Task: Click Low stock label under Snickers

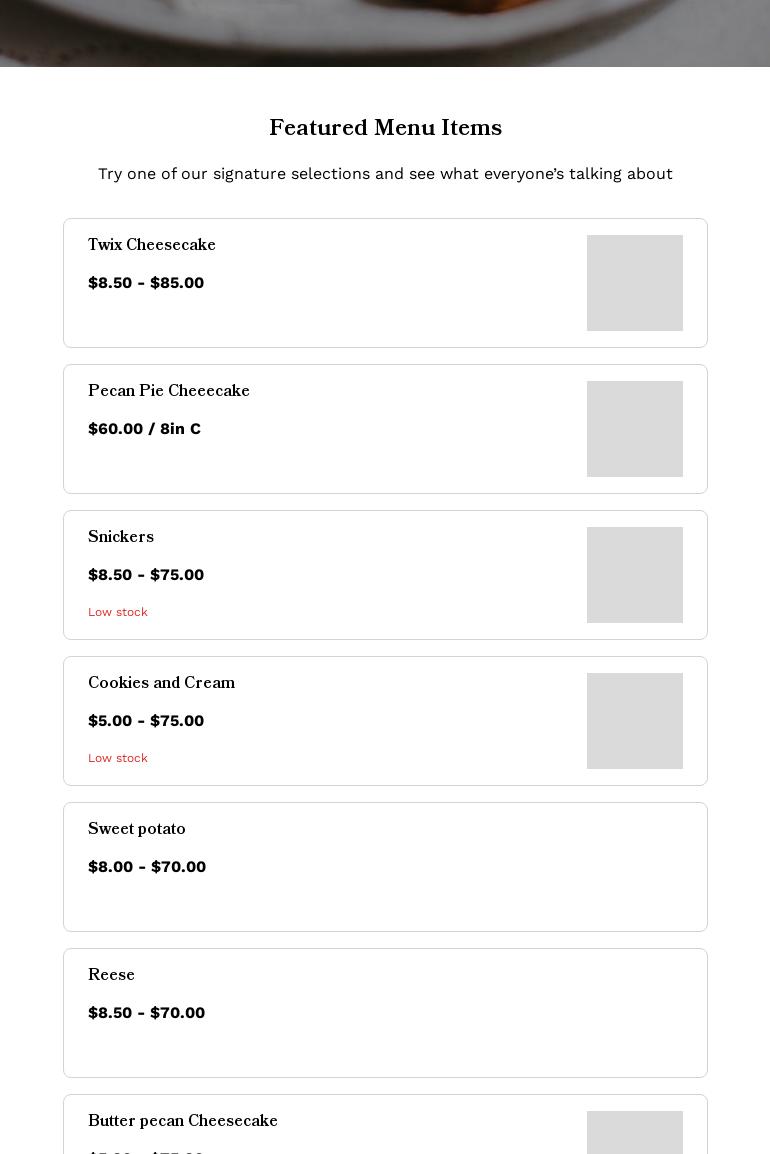Action: (118, 612)
